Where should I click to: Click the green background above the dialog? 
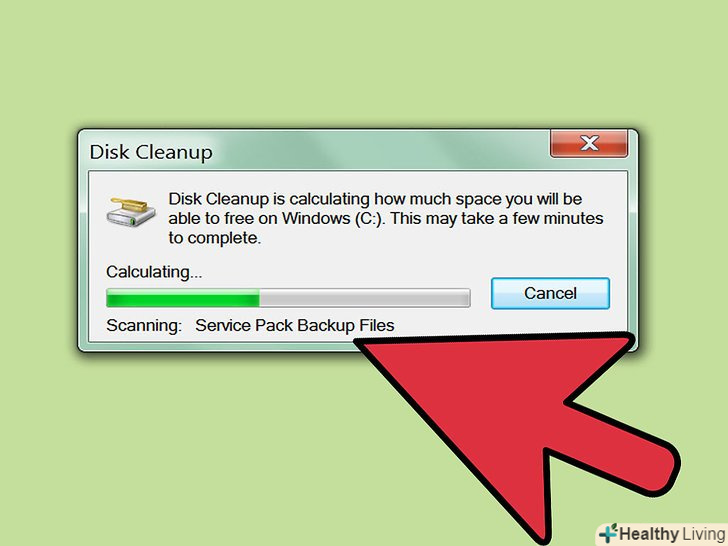(x=362, y=65)
